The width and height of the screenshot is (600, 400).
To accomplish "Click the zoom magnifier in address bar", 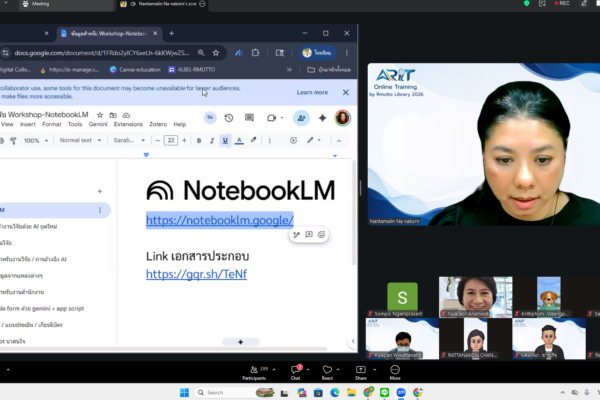I will (x=201, y=53).
